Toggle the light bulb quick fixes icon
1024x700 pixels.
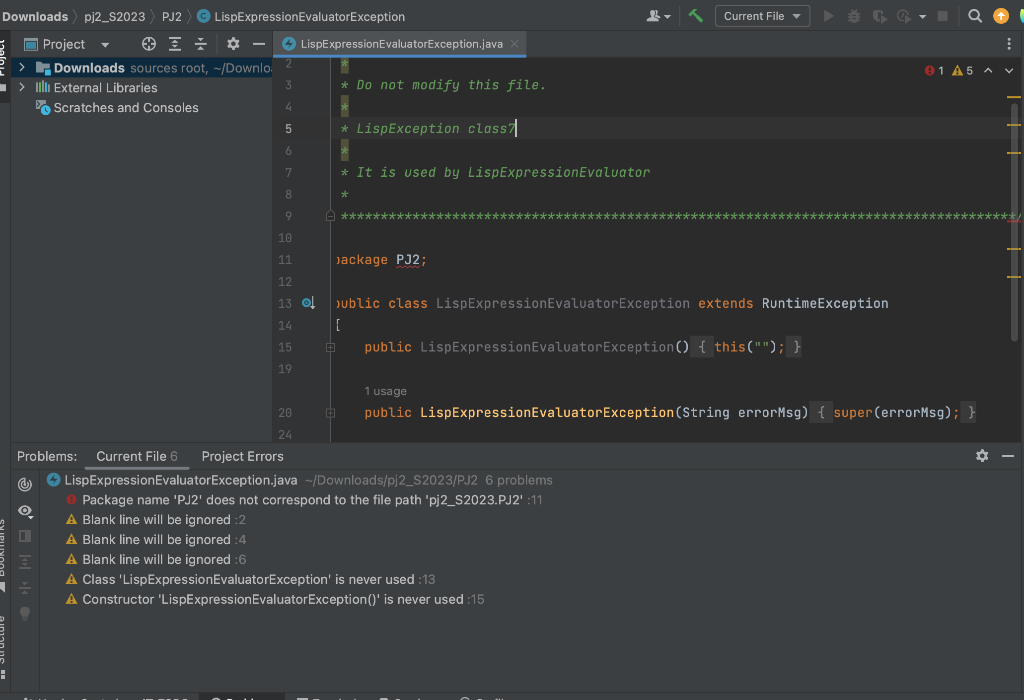point(25,613)
